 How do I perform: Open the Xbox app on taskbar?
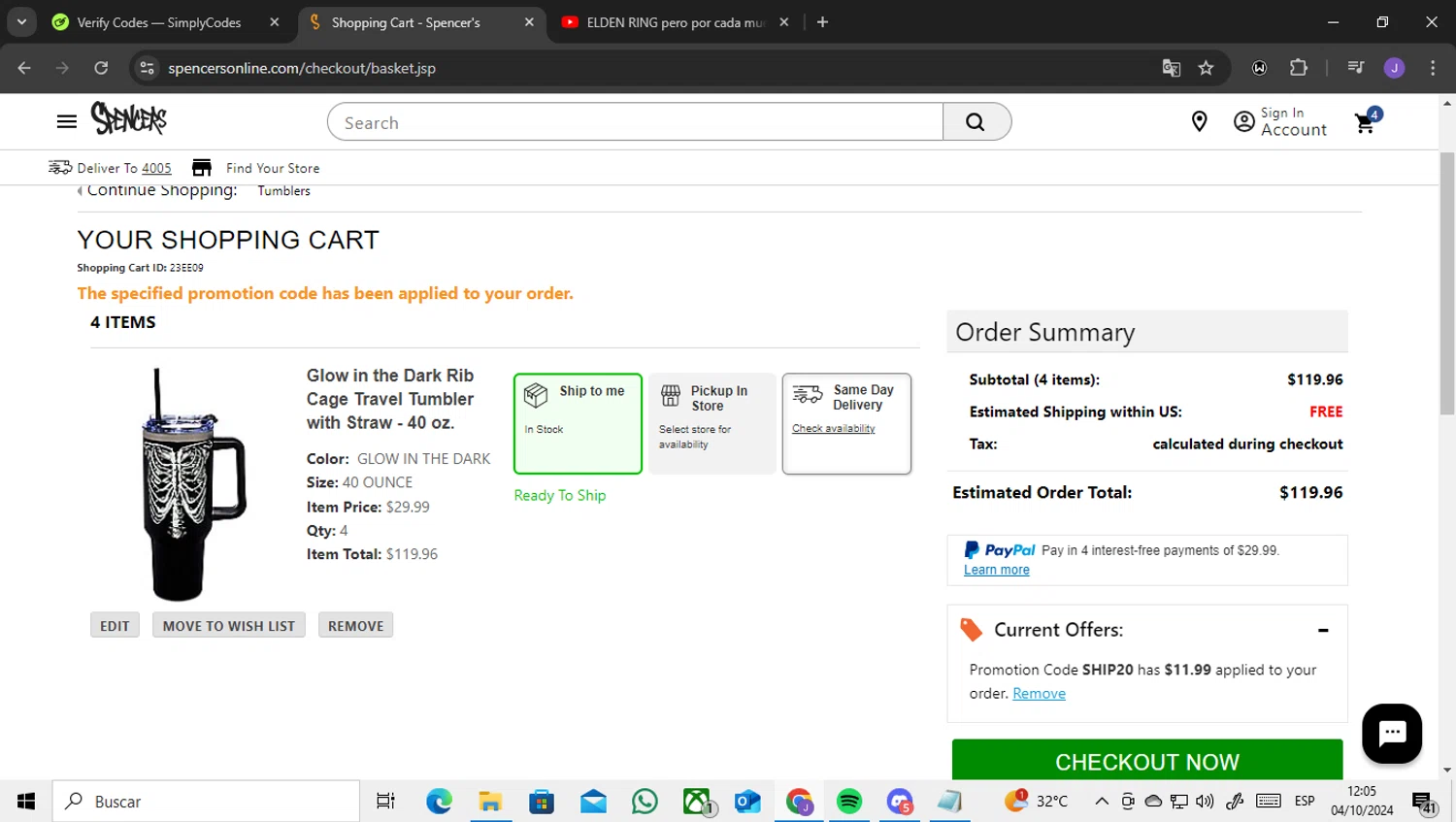click(697, 802)
